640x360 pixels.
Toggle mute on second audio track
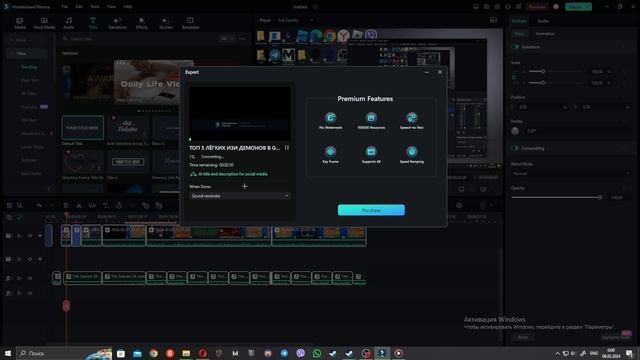[x=30, y=293]
